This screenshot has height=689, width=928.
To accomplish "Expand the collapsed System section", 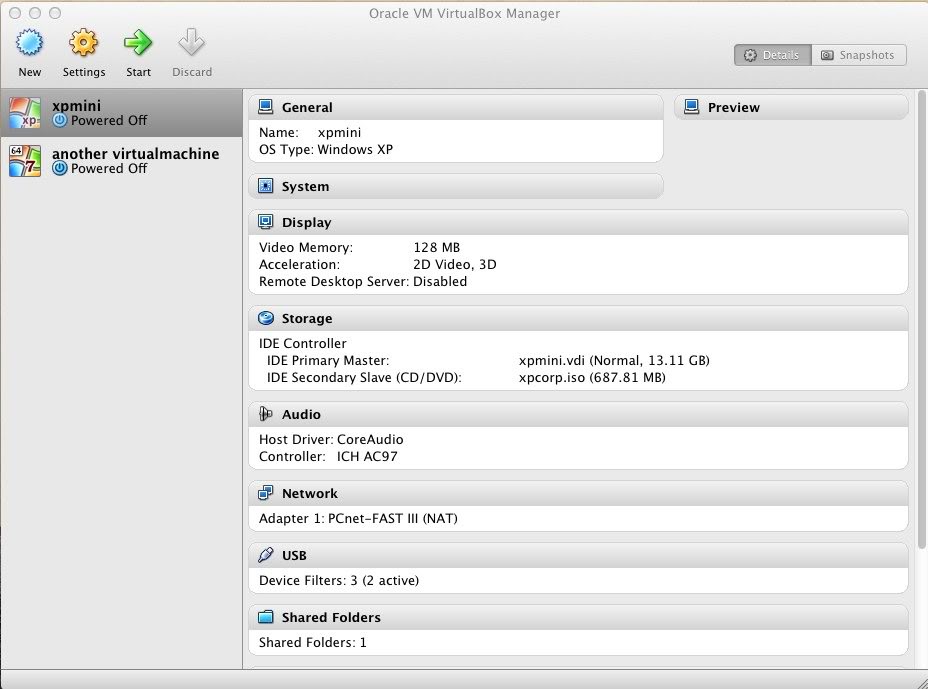I will point(456,186).
